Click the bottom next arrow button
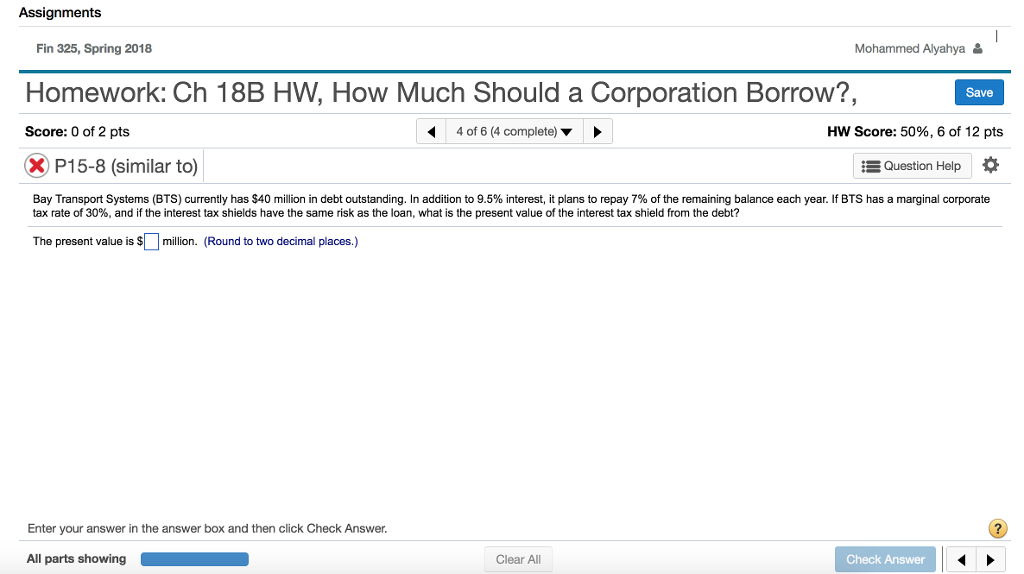1024x574 pixels. coord(991,560)
